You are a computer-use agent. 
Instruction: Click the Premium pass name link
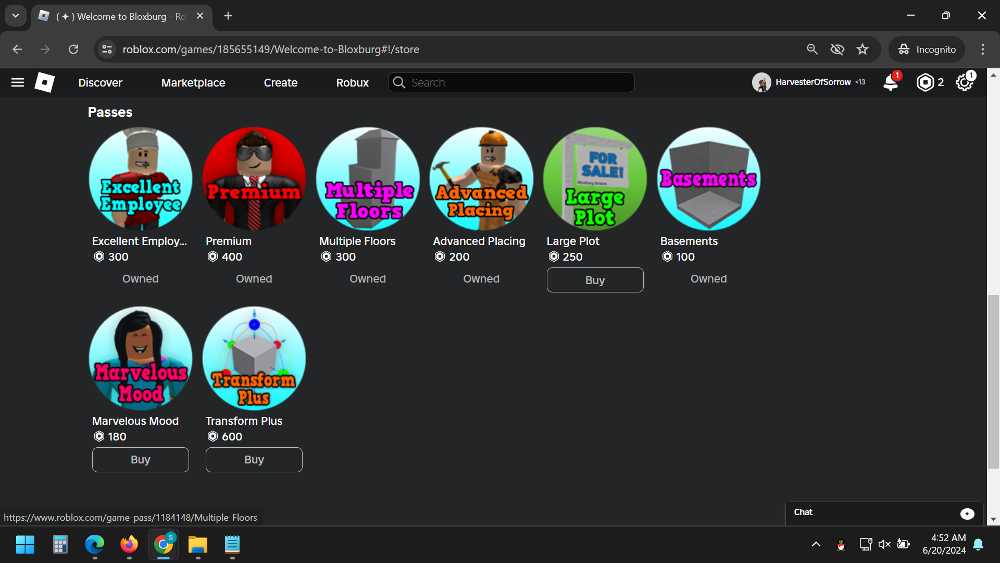[x=228, y=241]
